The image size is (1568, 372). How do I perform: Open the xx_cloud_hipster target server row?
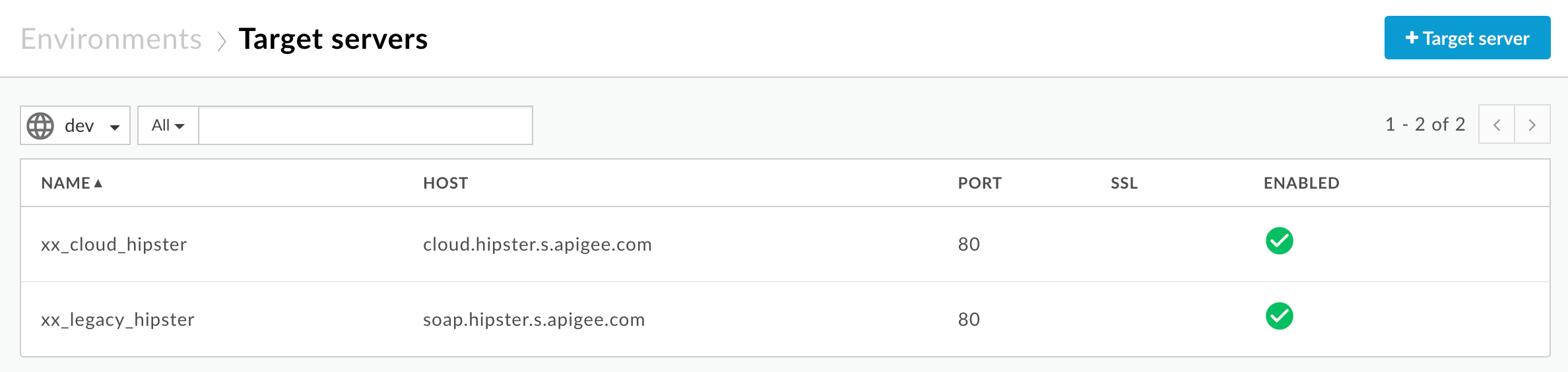point(785,244)
